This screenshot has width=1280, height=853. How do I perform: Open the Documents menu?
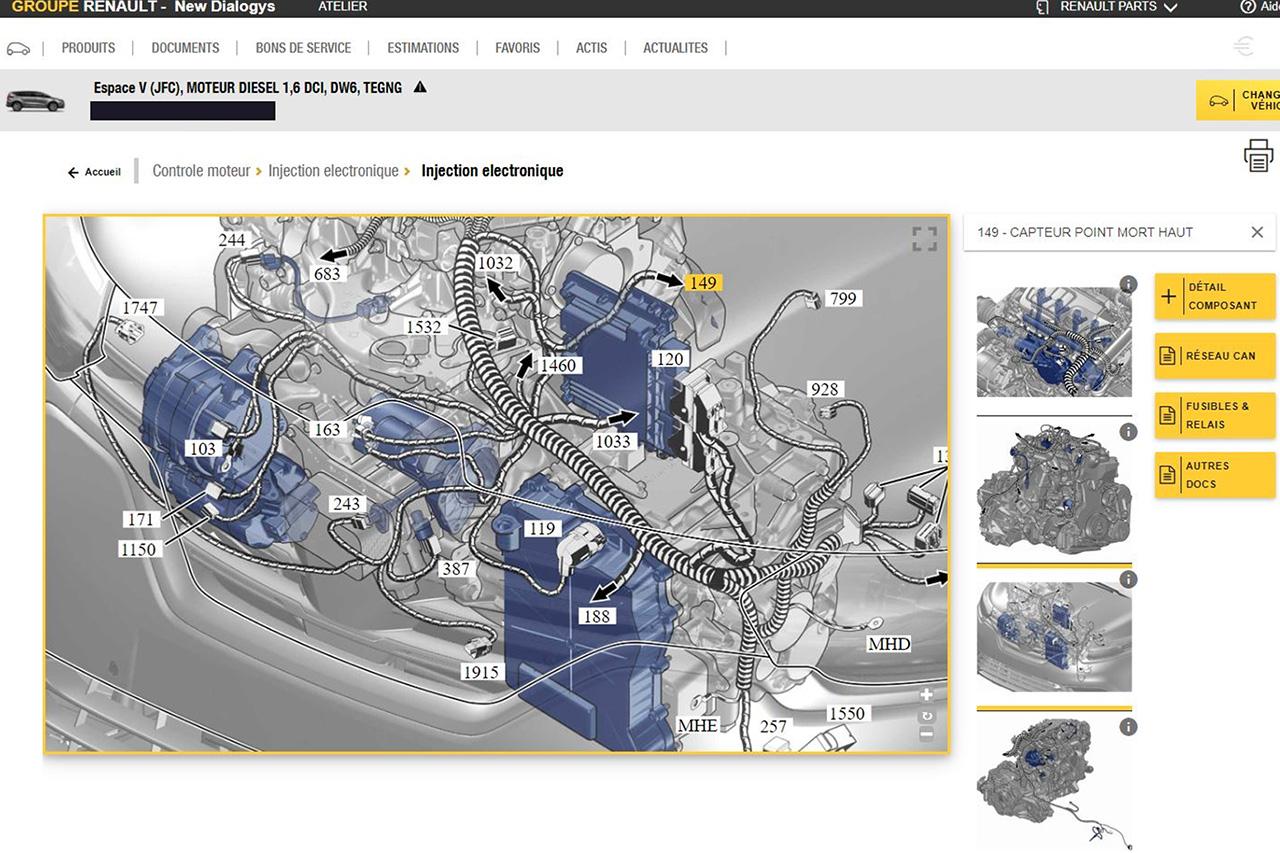pos(185,47)
